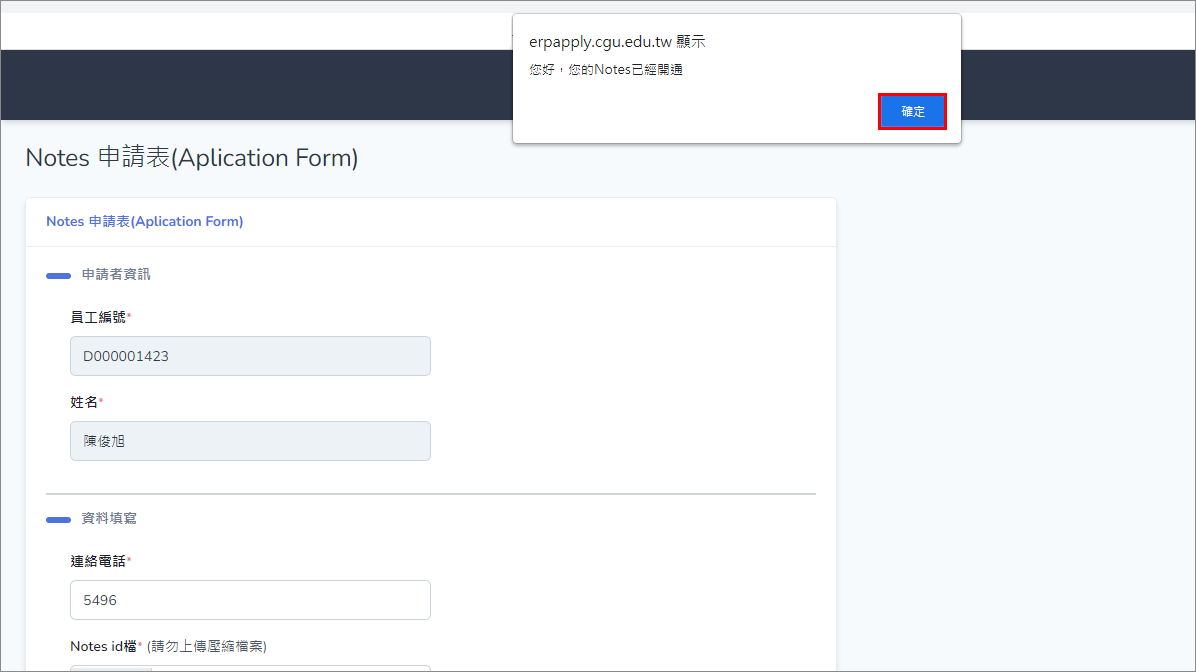Screen dimensions: 1196x672
Task: Click the 員工編號 field showing D000001423
Action: pyautogui.click(x=250, y=356)
